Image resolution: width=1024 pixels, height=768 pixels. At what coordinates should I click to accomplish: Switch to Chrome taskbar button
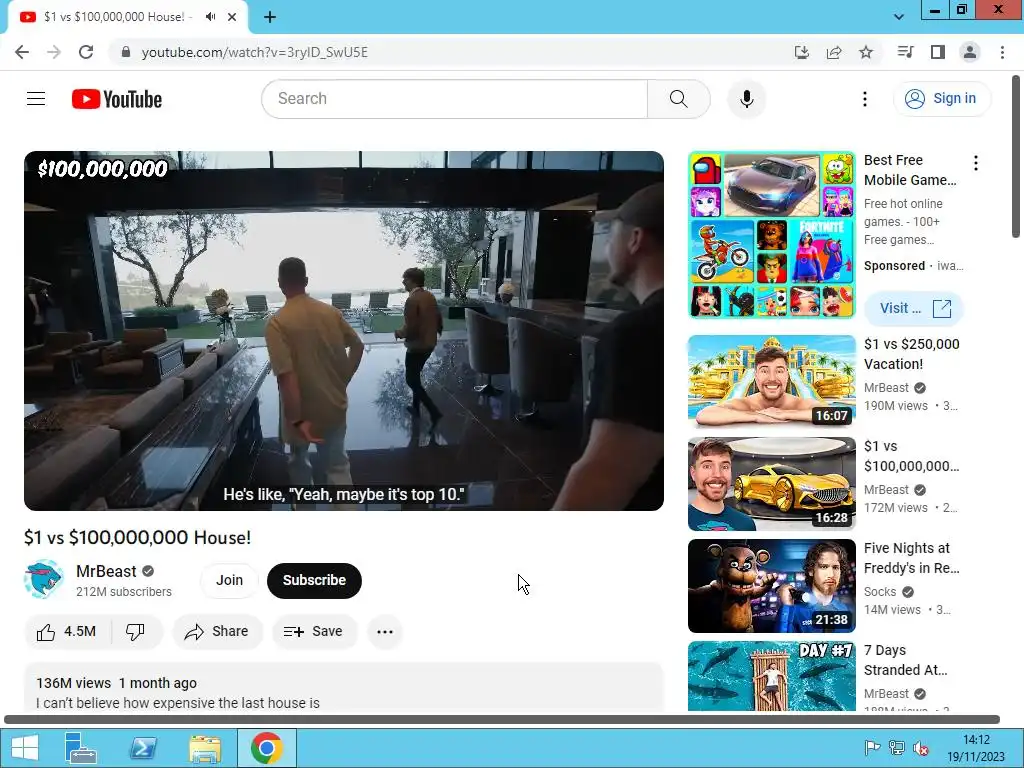tap(266, 748)
